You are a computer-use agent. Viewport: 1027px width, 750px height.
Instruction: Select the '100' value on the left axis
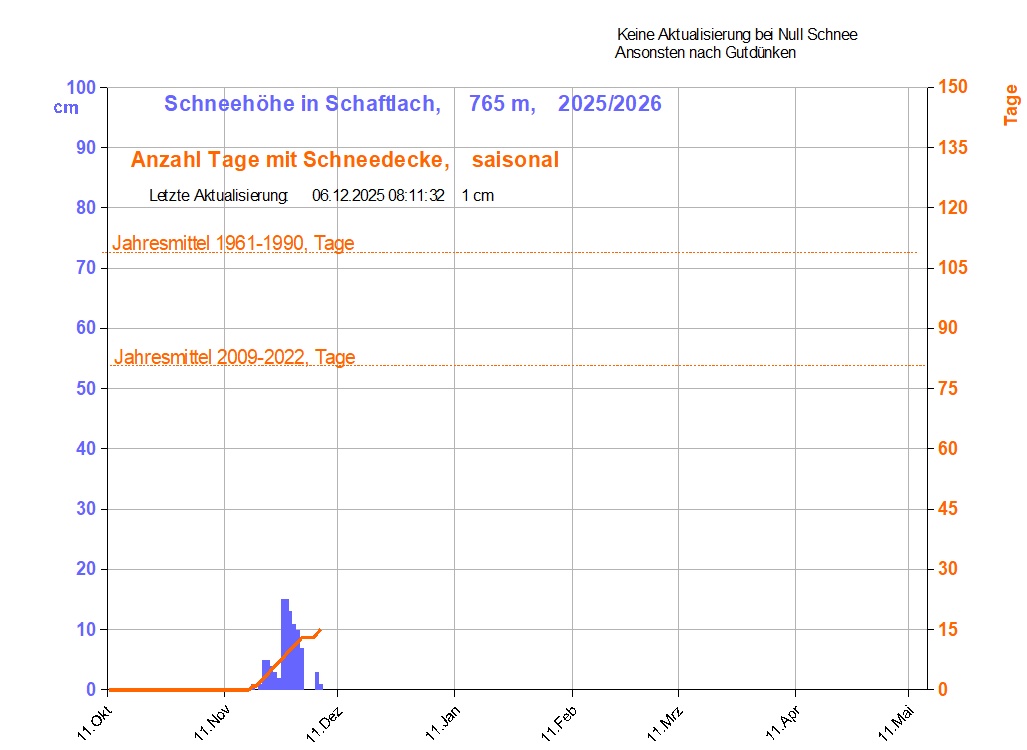(x=79, y=88)
